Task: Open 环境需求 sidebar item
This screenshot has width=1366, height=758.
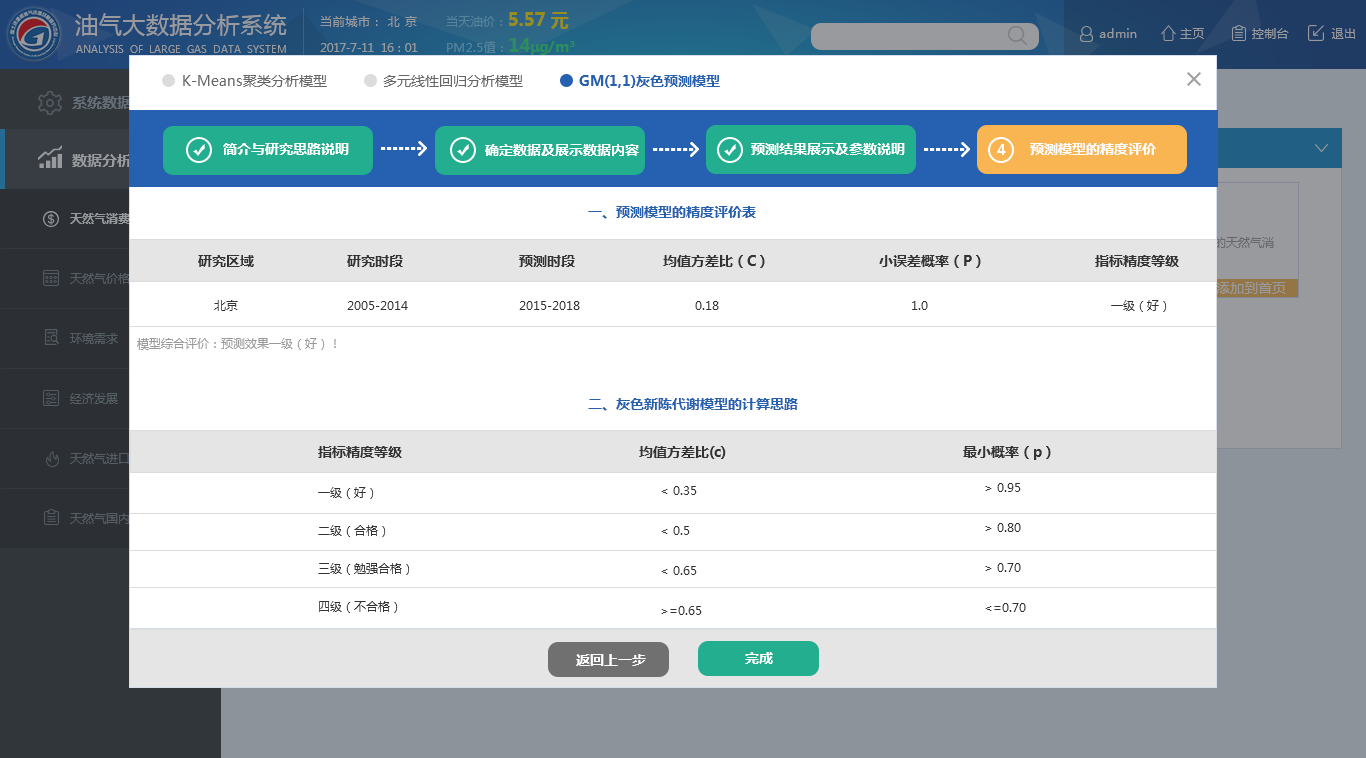Action: [65, 338]
